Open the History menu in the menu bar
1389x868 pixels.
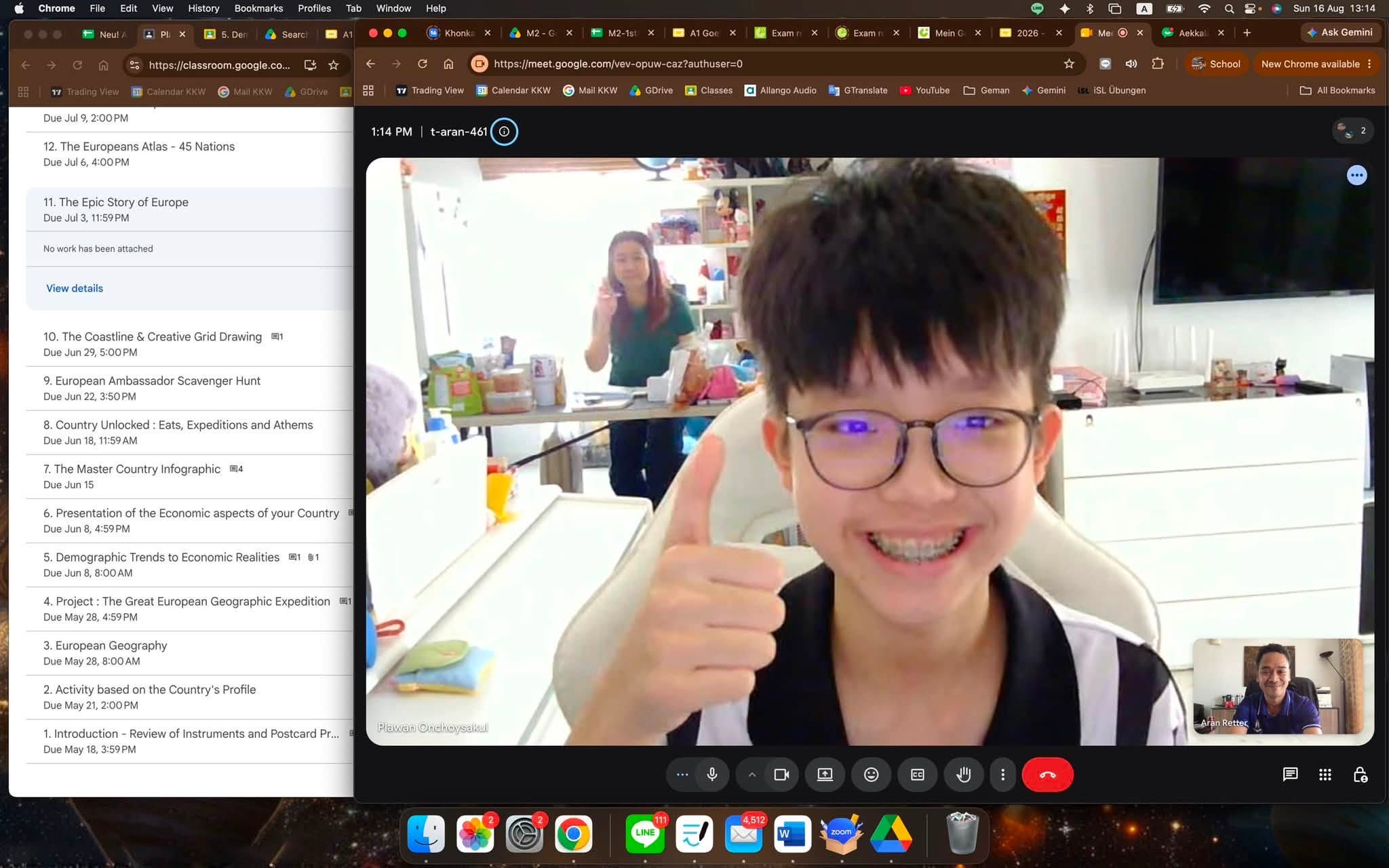pos(203,8)
